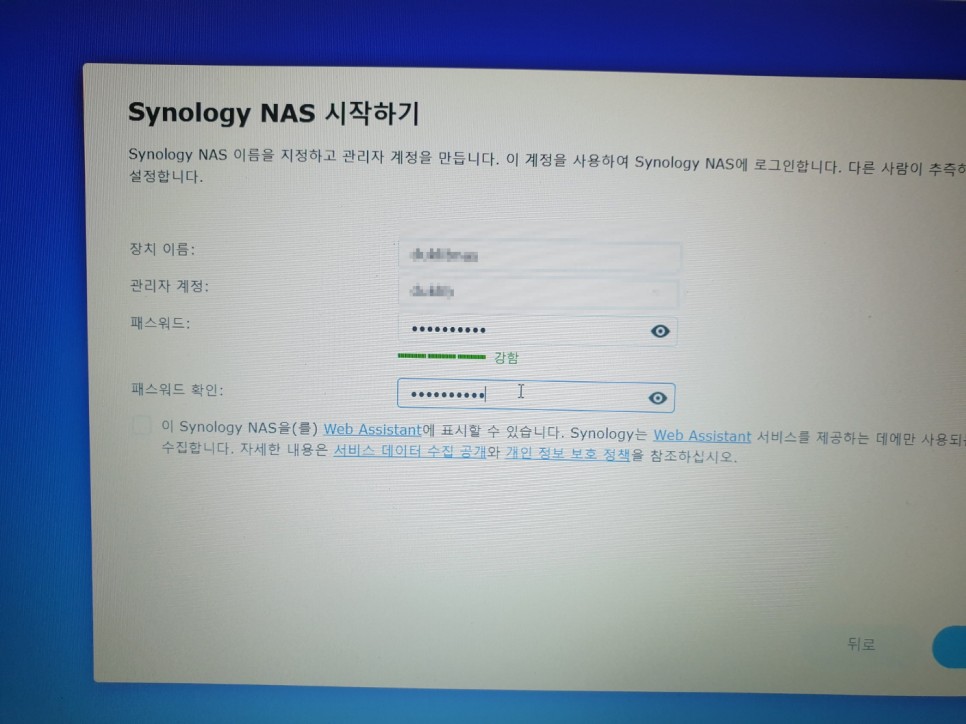Open the 서비스 데이터 수집 공개 link

pyautogui.click(x=410, y=451)
